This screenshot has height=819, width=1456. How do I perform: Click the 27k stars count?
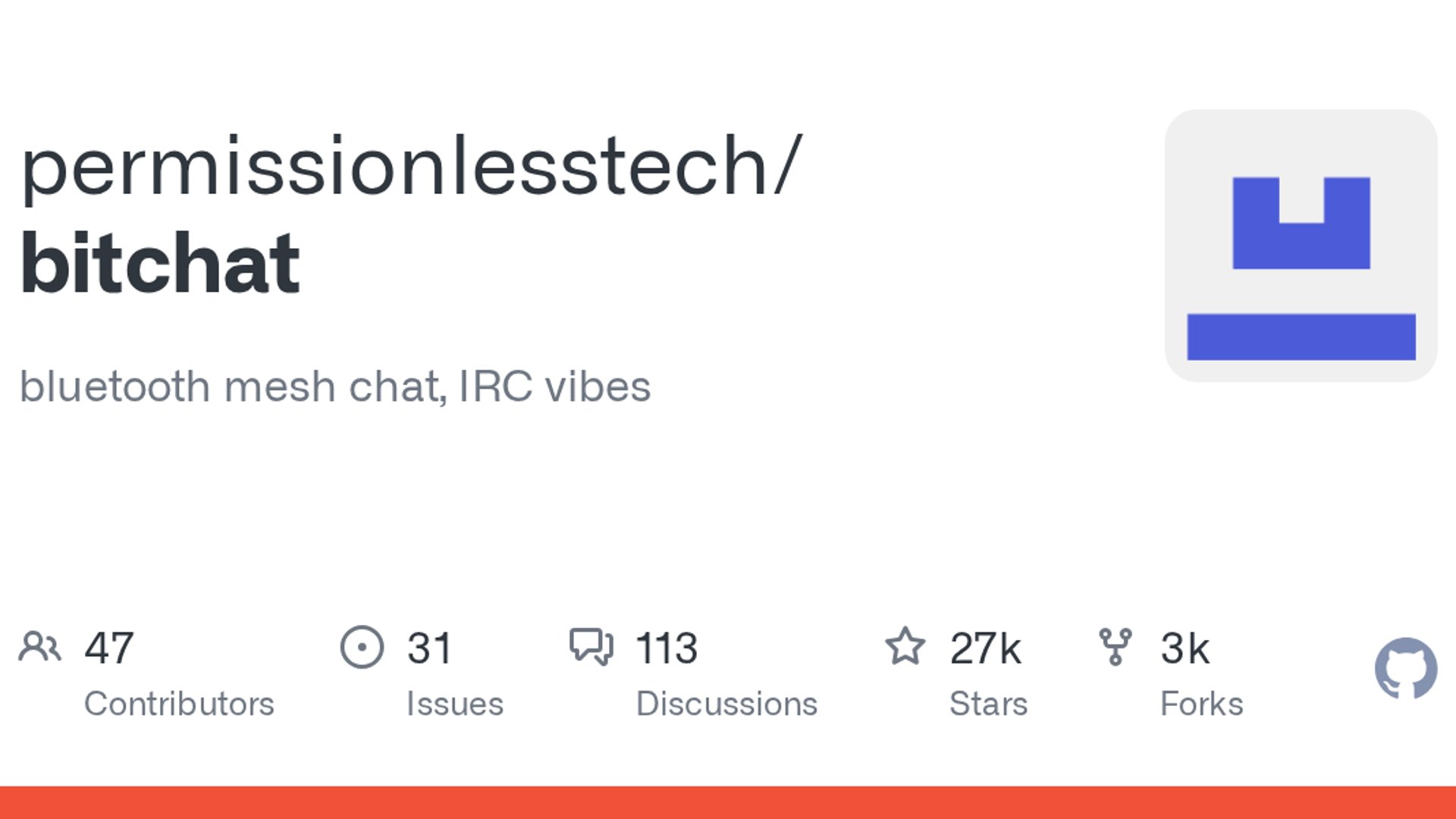click(985, 648)
